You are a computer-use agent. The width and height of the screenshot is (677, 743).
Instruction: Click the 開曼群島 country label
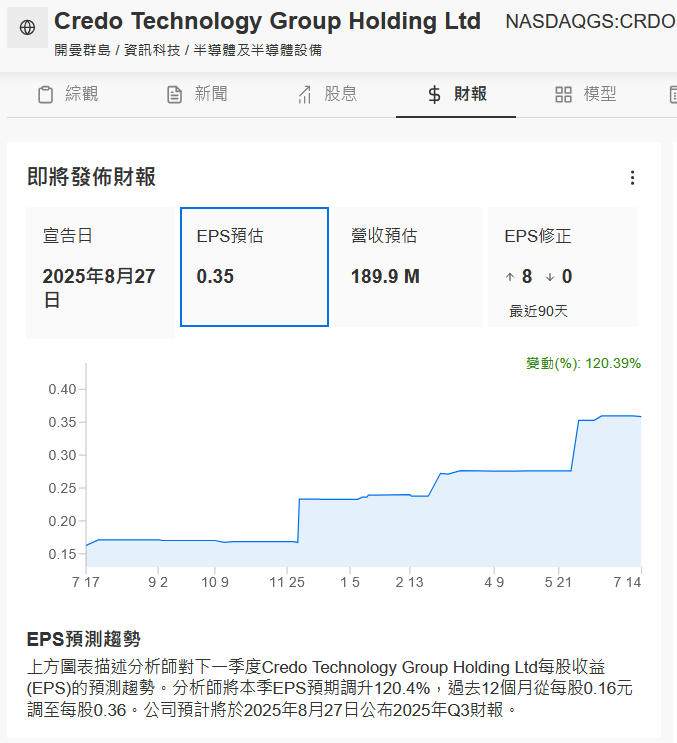(x=82, y=50)
